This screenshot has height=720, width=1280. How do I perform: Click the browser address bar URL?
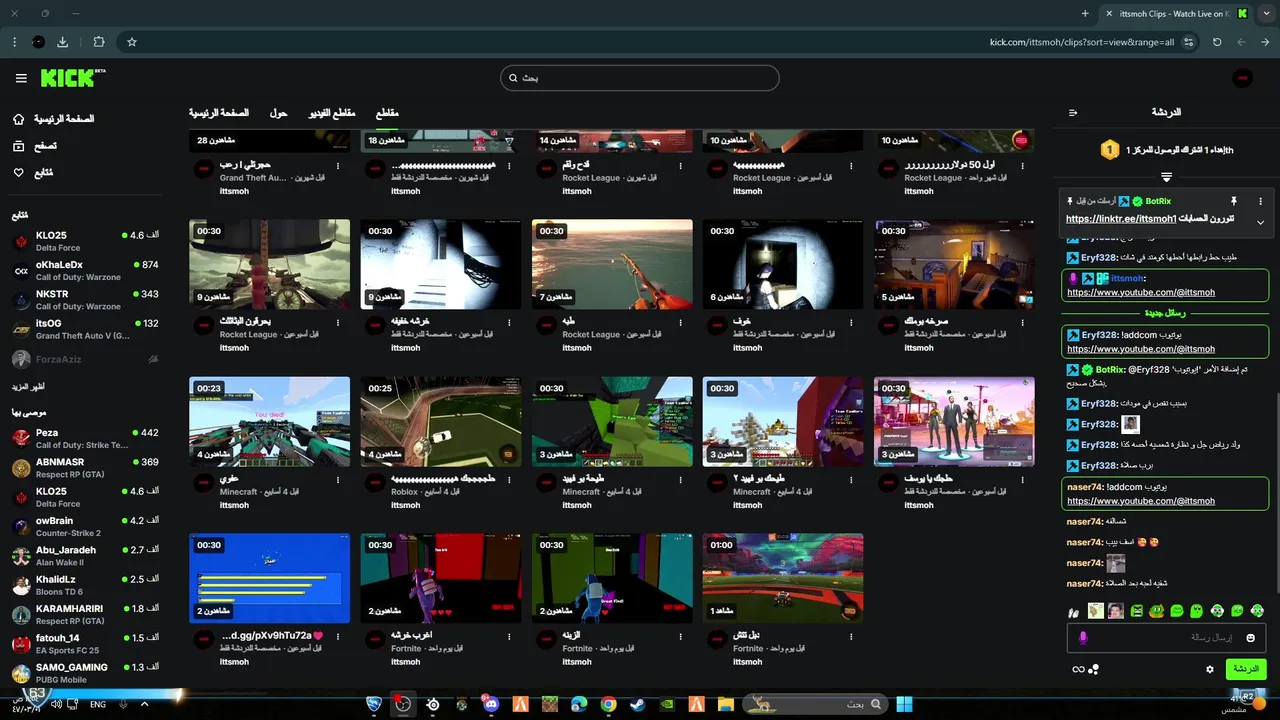click(x=1082, y=42)
